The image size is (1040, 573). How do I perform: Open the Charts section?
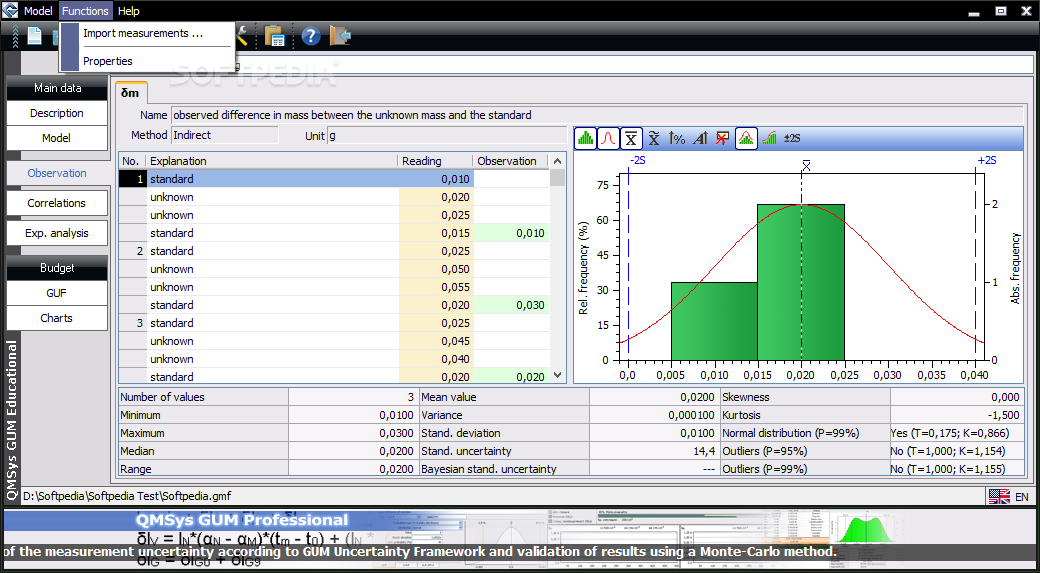[x=57, y=318]
